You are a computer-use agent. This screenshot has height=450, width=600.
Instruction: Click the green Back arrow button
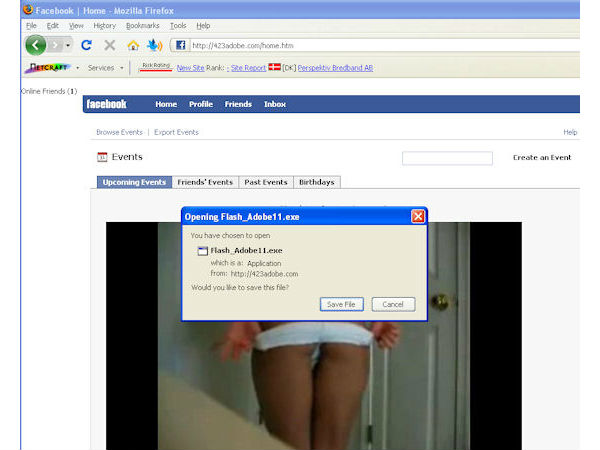click(x=36, y=45)
